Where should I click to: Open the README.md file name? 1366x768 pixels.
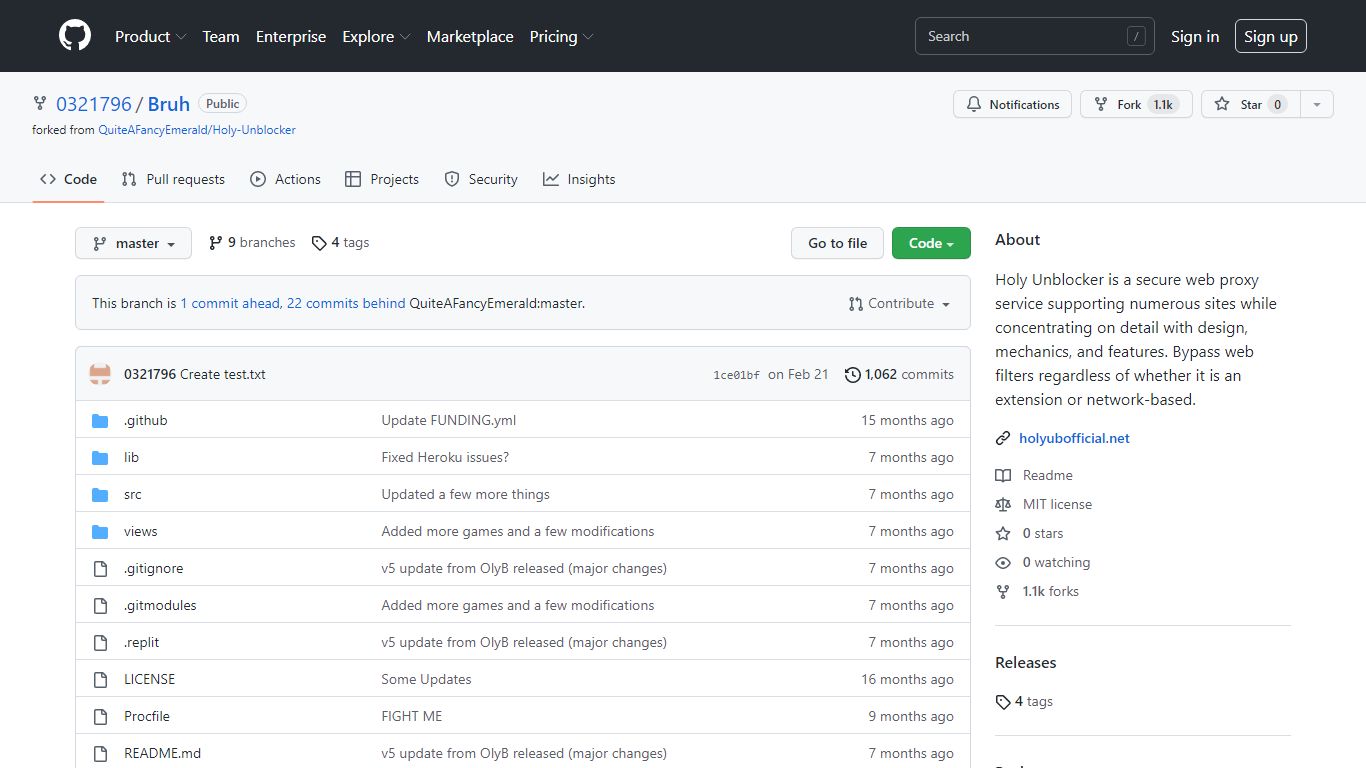[162, 753]
